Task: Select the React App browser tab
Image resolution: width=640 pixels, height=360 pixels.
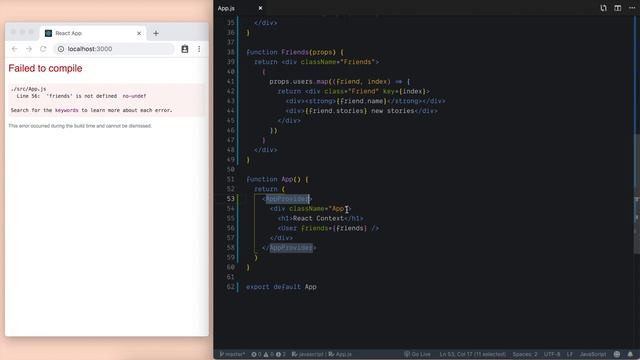Action: pyautogui.click(x=93, y=33)
